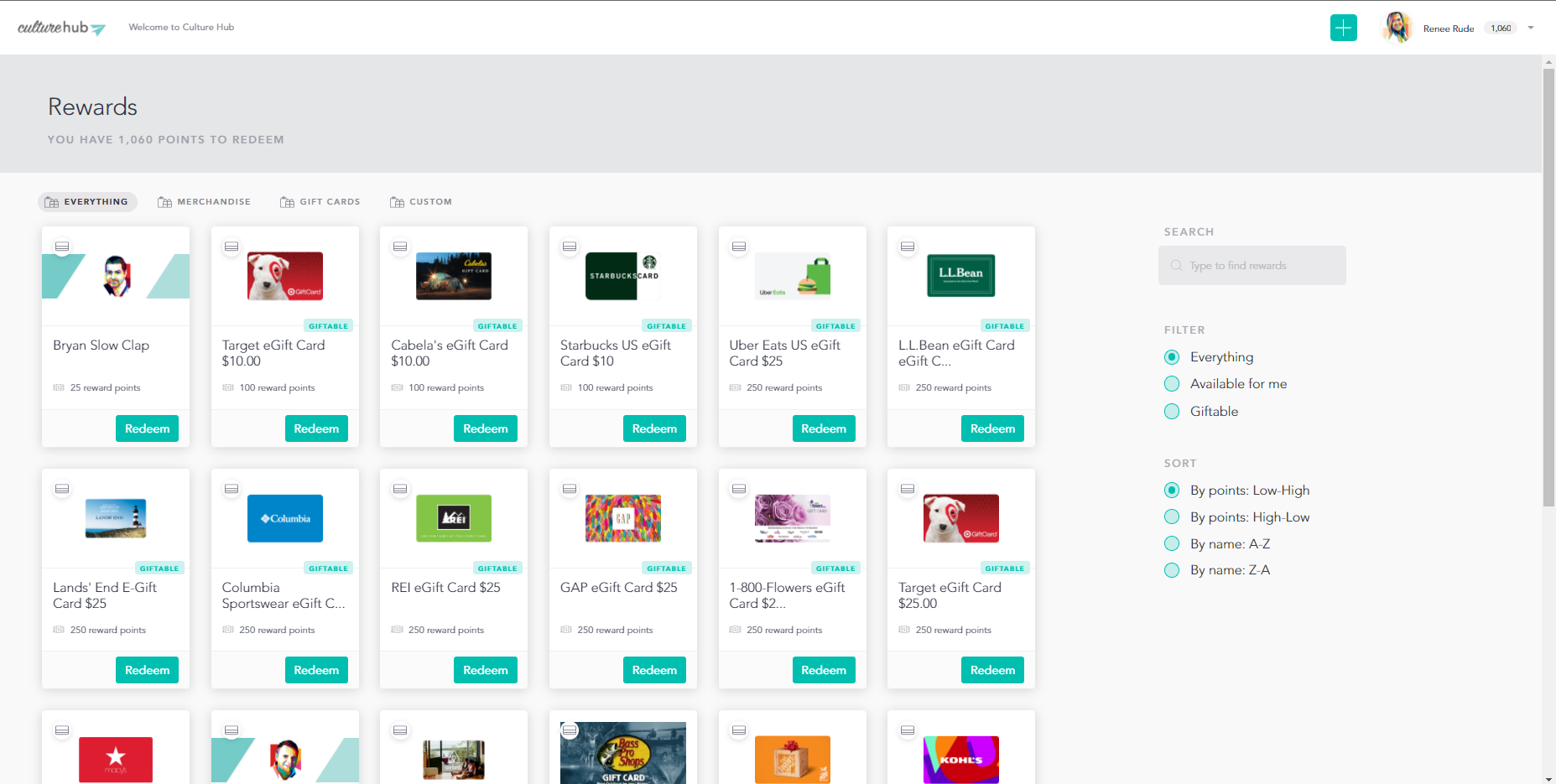Redeem the L.L.Bean eGift Card
1556x784 pixels.
pos(992,428)
